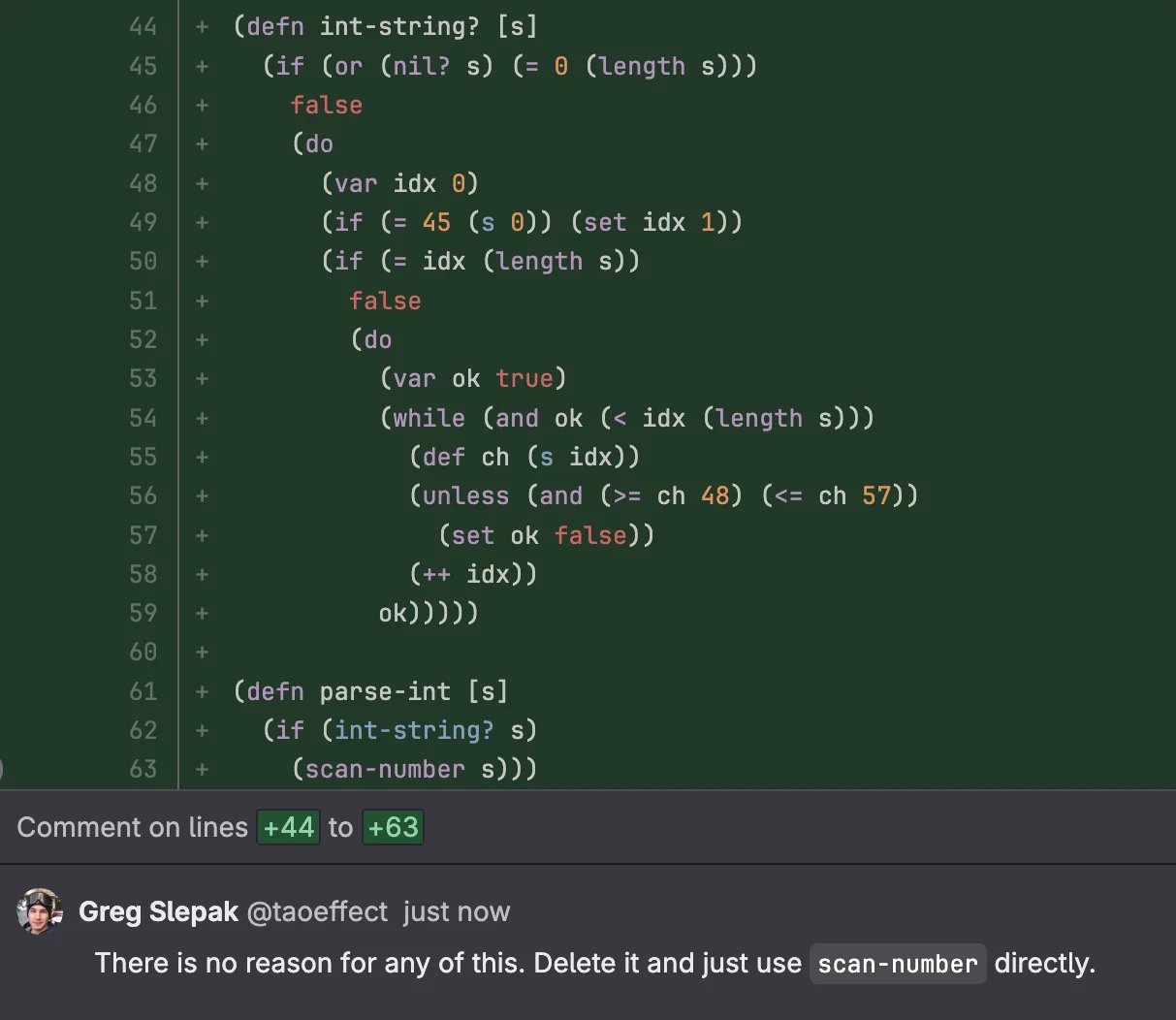Click the number 45 literal on line 49

[436, 222]
